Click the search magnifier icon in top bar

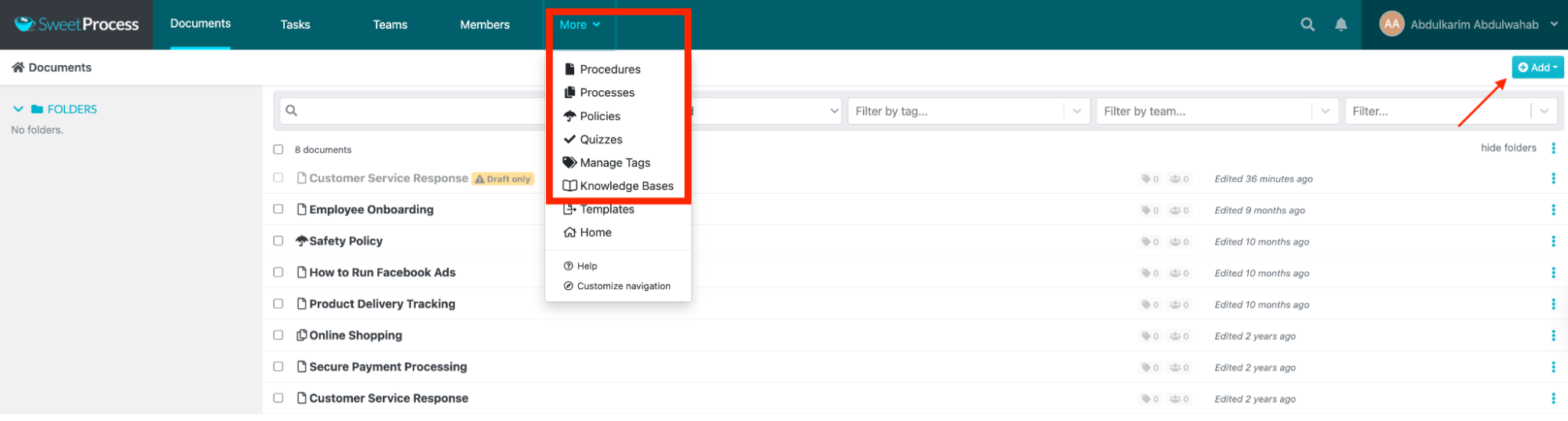click(x=1307, y=24)
